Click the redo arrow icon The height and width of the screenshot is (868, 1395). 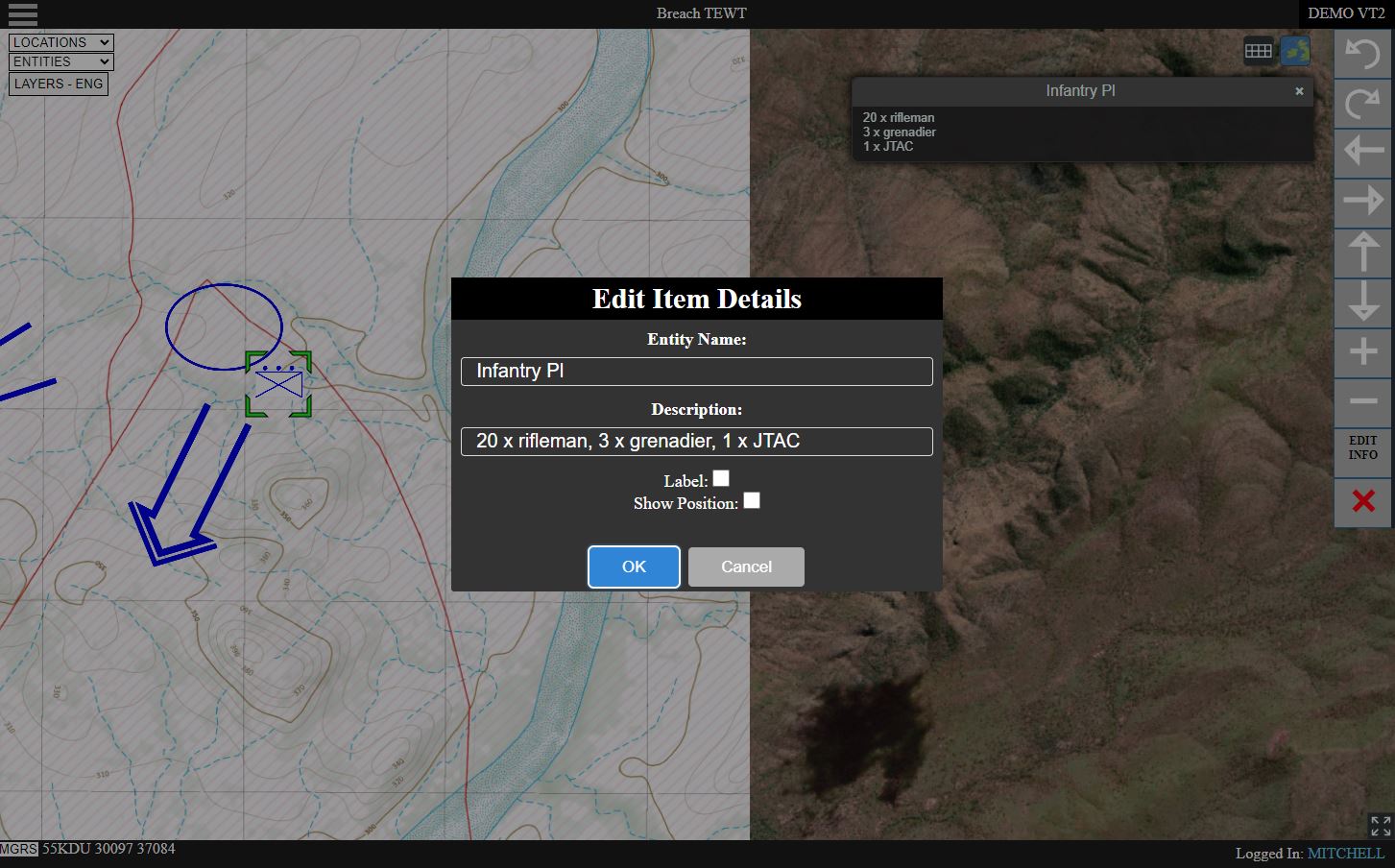(1362, 103)
